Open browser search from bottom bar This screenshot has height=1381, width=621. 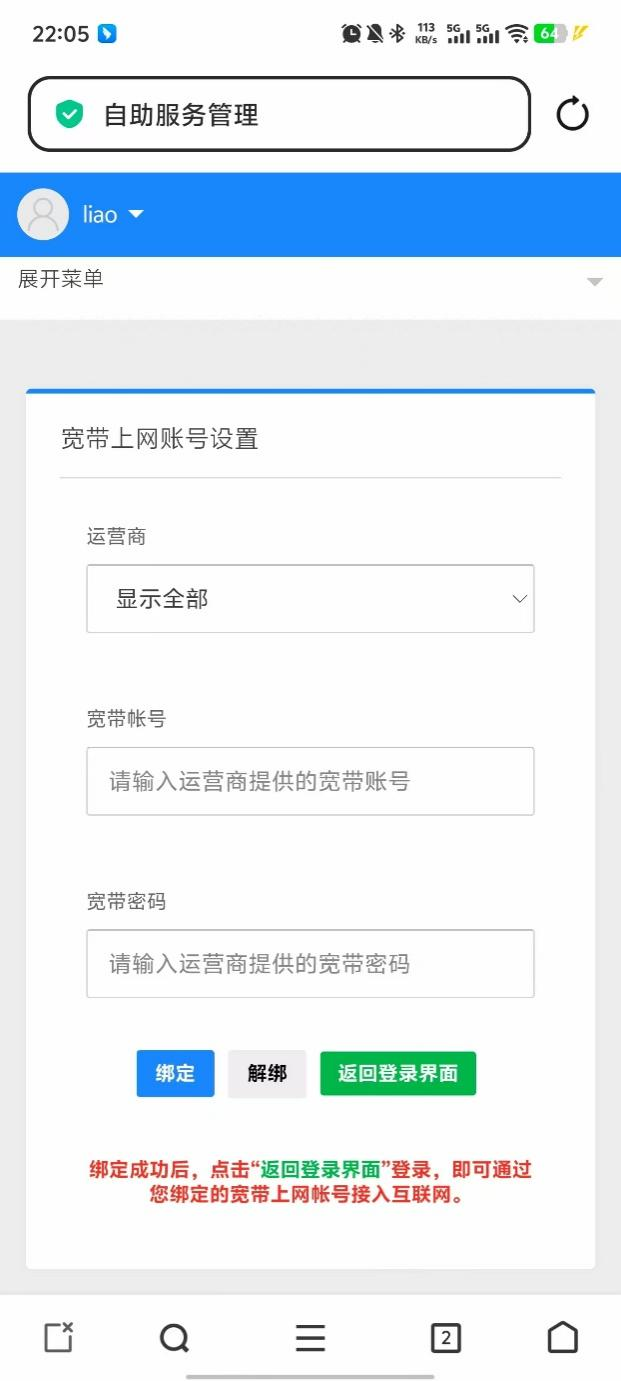point(174,1337)
